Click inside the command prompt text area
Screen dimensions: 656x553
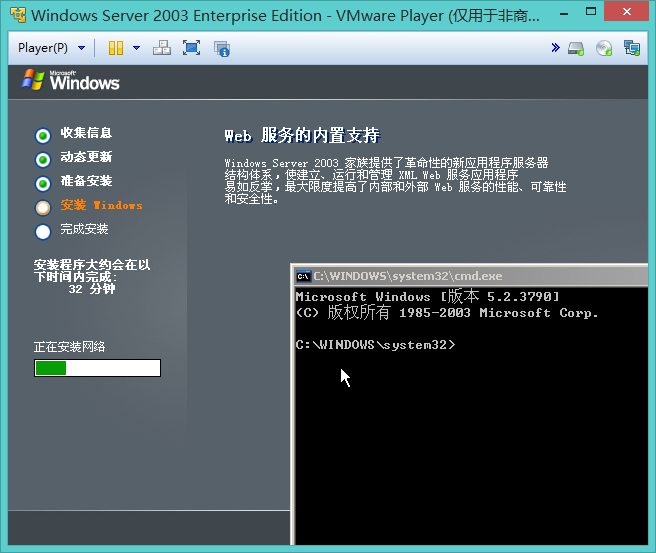point(472,416)
